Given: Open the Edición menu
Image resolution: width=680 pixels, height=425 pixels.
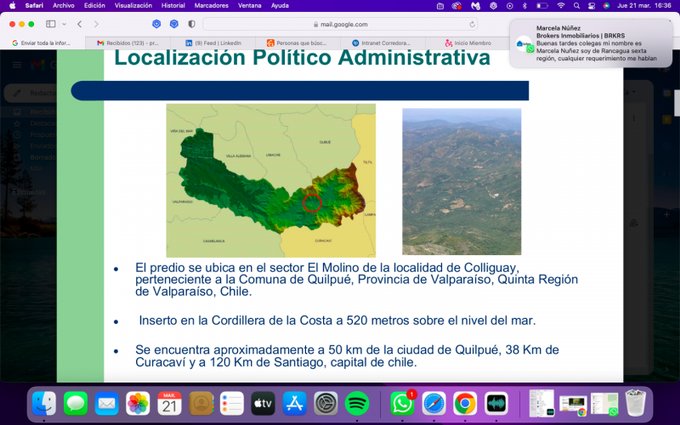Looking at the screenshot, I should tap(95, 6).
